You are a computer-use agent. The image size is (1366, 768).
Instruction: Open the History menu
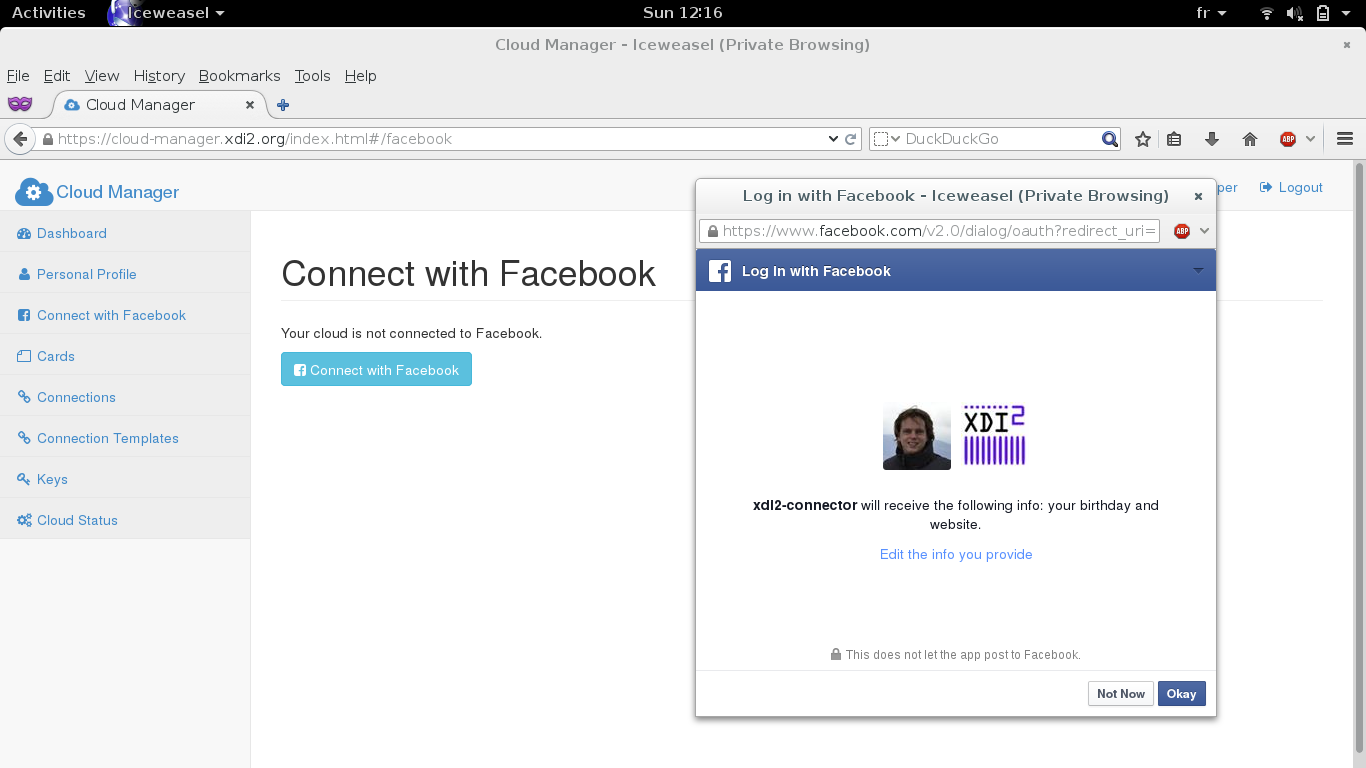[x=159, y=76]
